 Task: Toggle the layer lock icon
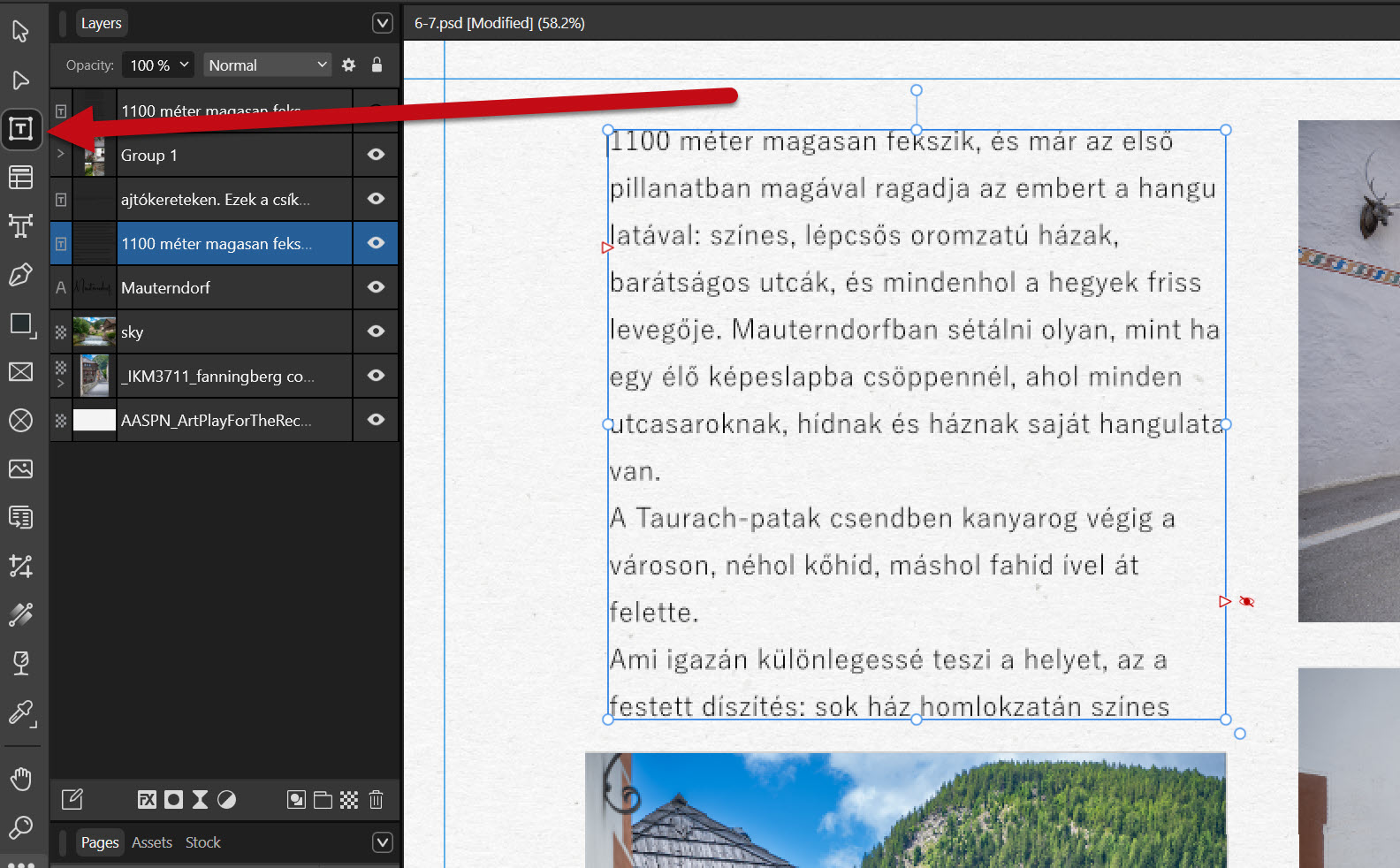[x=377, y=65]
